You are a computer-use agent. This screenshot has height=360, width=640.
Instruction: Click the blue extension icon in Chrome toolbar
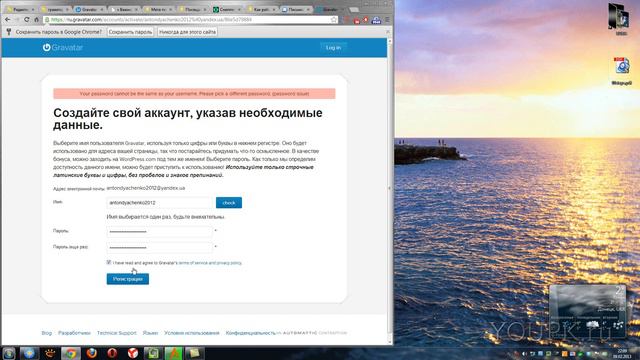pyautogui.click(x=376, y=20)
